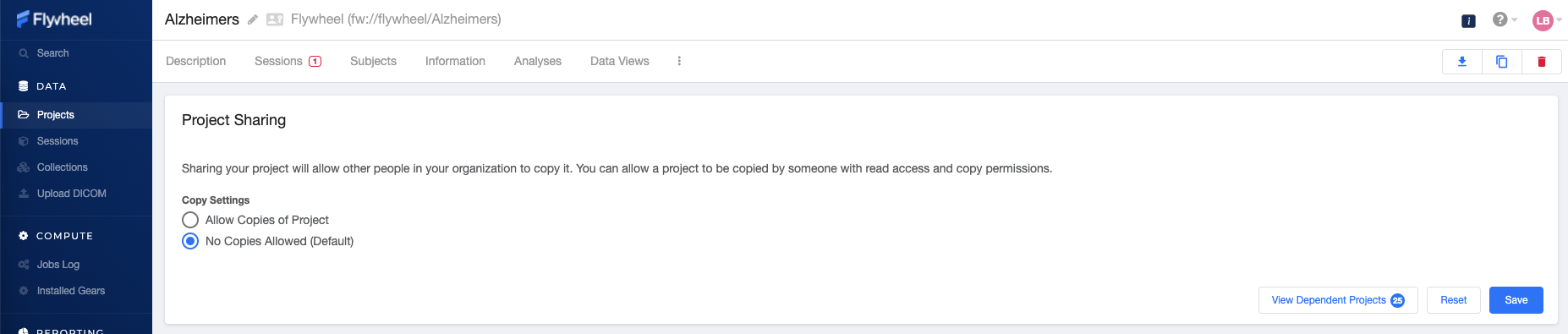Click the download project icon
The height and width of the screenshot is (334, 1568).
(1461, 62)
